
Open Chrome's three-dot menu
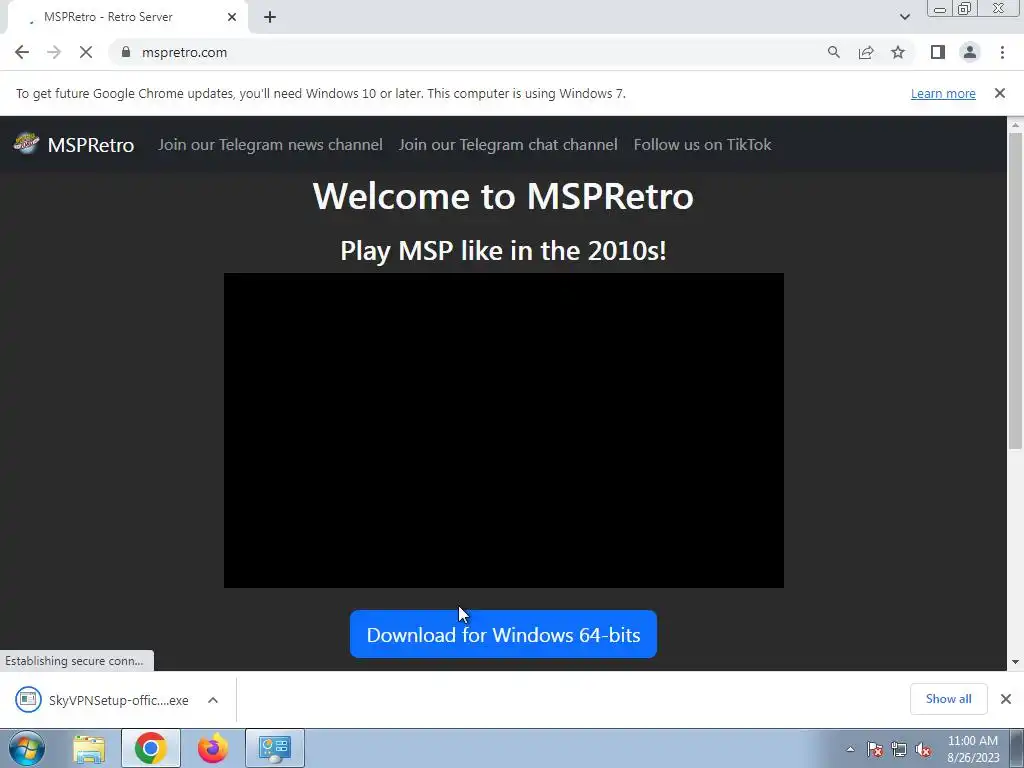pyautogui.click(x=1002, y=52)
